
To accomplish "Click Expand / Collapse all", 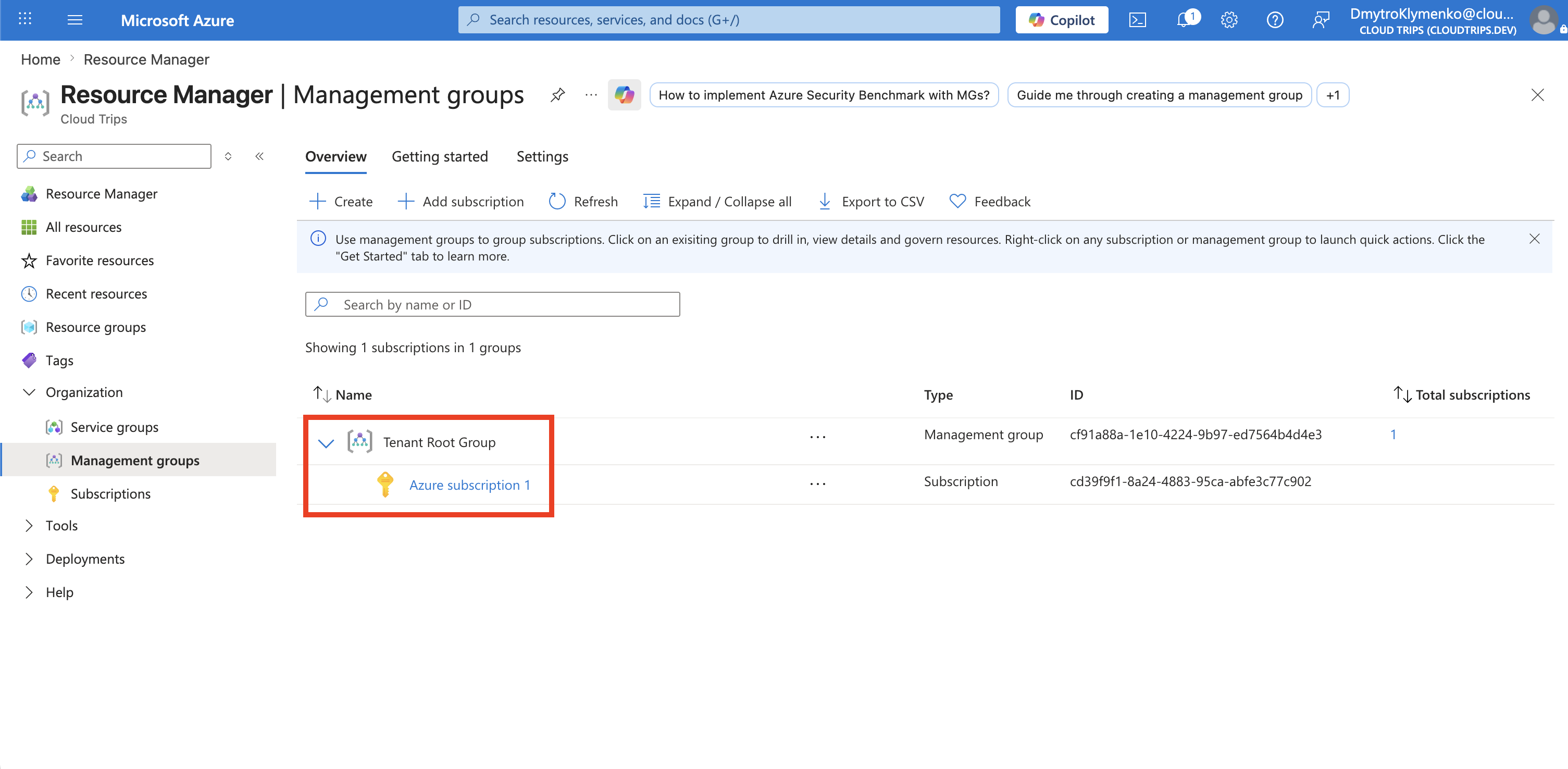I will click(717, 202).
